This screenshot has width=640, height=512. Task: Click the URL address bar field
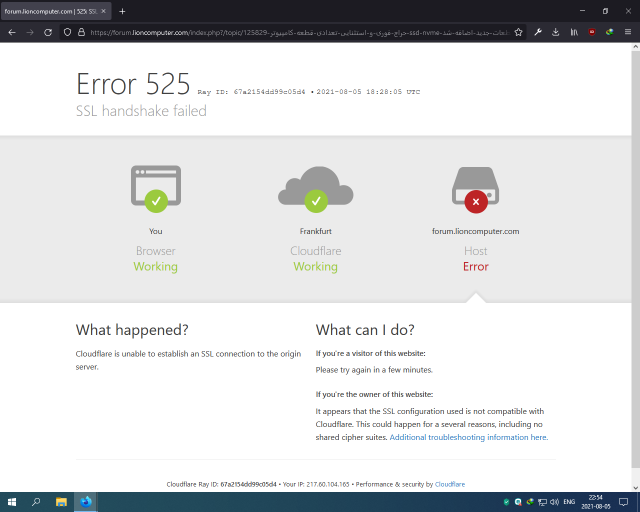pyautogui.click(x=300, y=32)
